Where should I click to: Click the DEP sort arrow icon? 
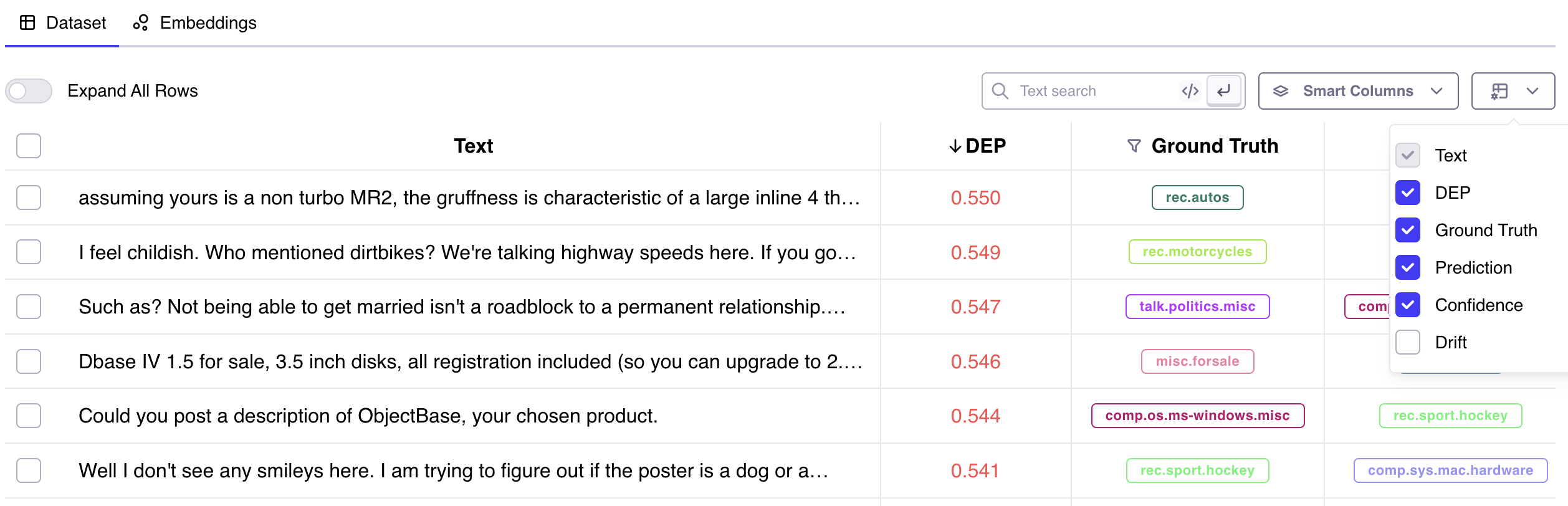coord(955,146)
